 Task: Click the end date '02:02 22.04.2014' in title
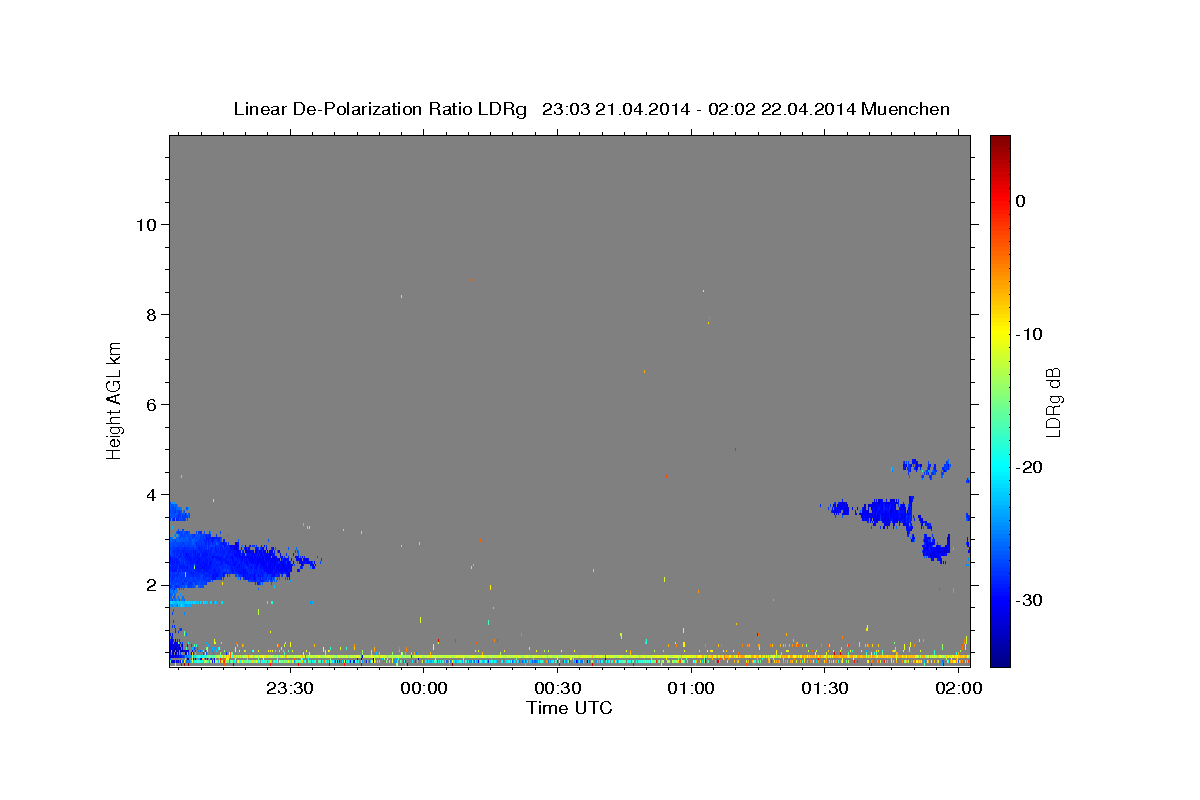pos(780,109)
